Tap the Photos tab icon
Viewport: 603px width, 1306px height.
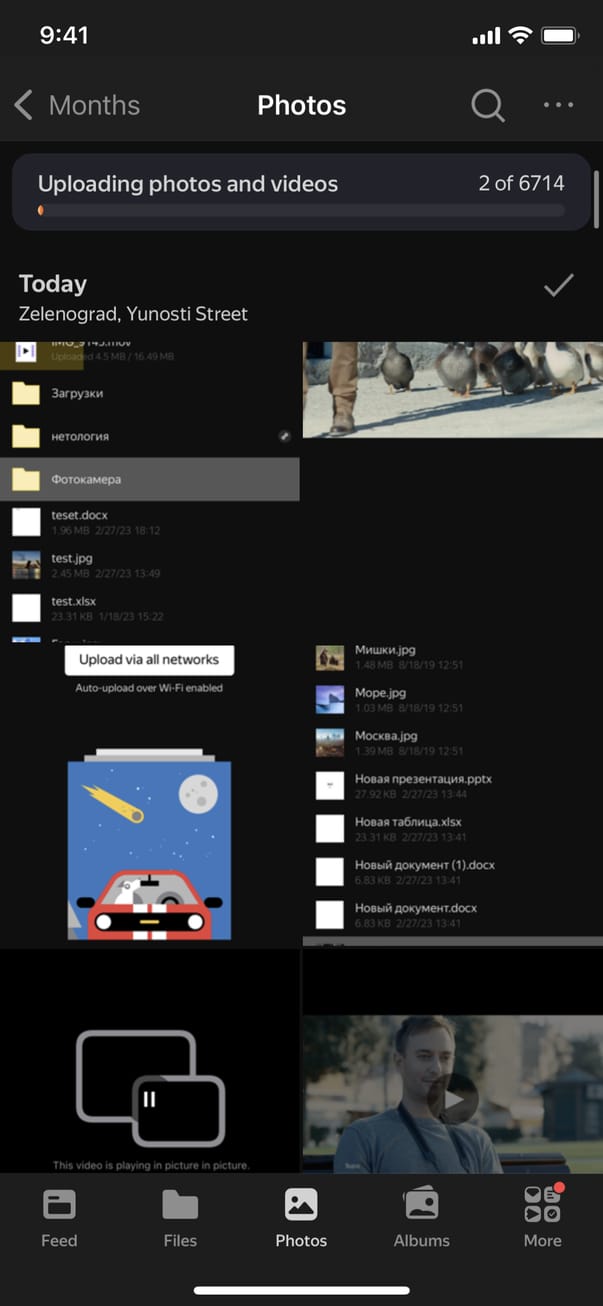click(301, 1205)
